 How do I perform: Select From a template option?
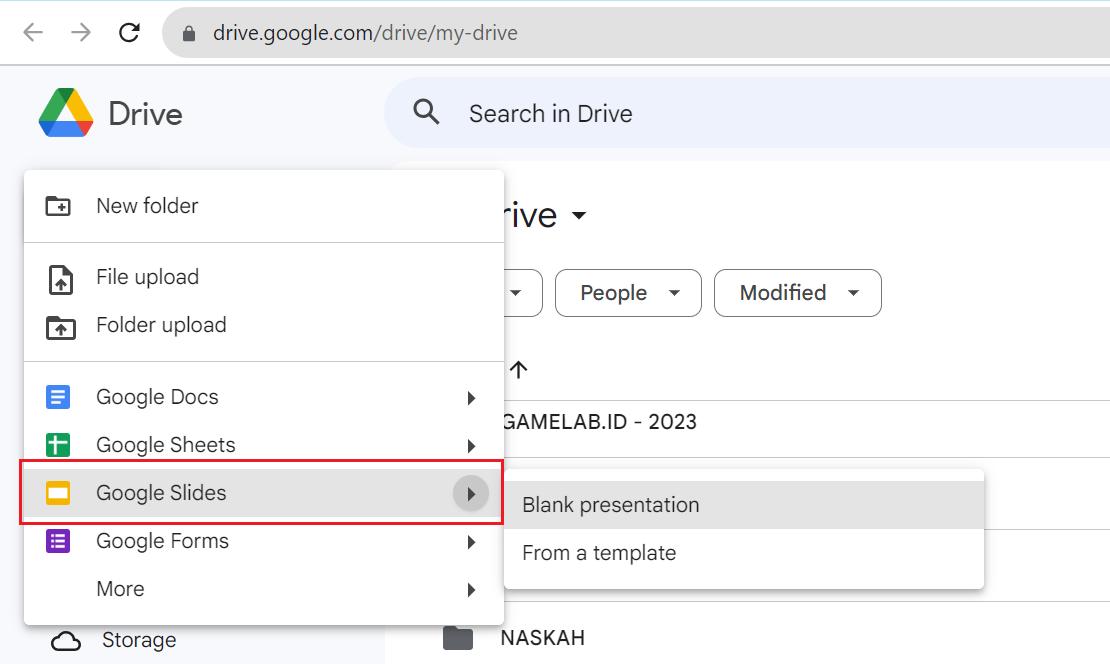coord(599,552)
